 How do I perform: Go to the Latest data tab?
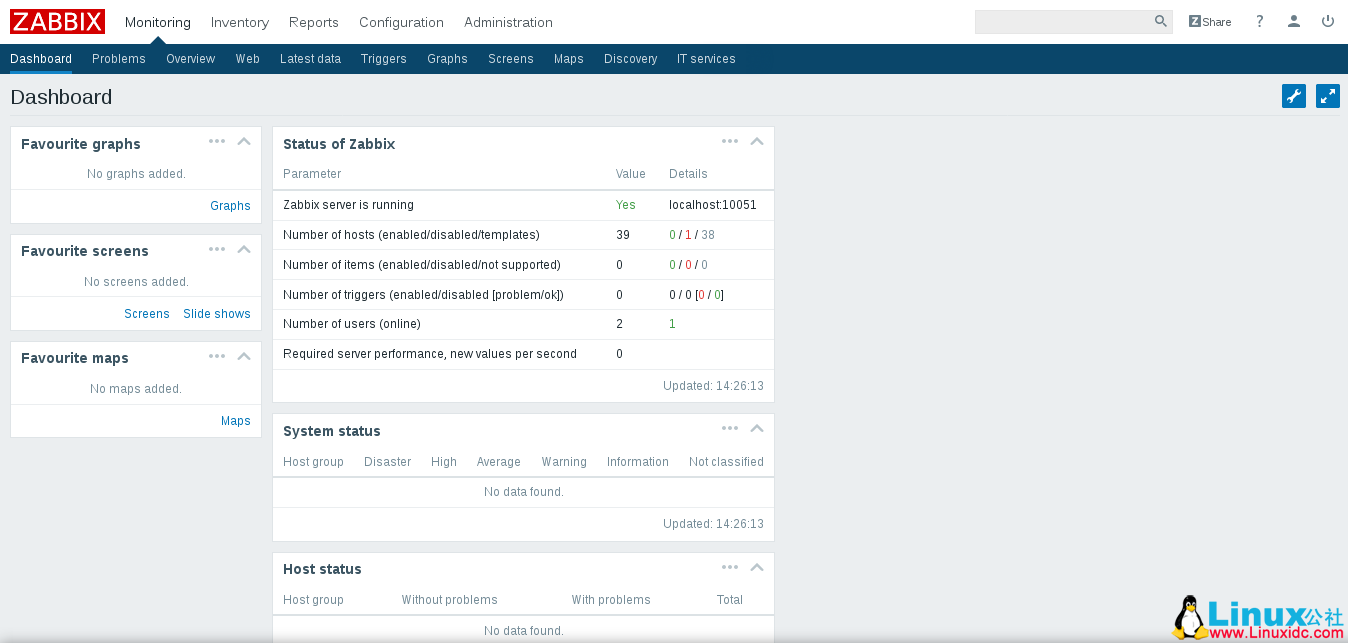[310, 59]
